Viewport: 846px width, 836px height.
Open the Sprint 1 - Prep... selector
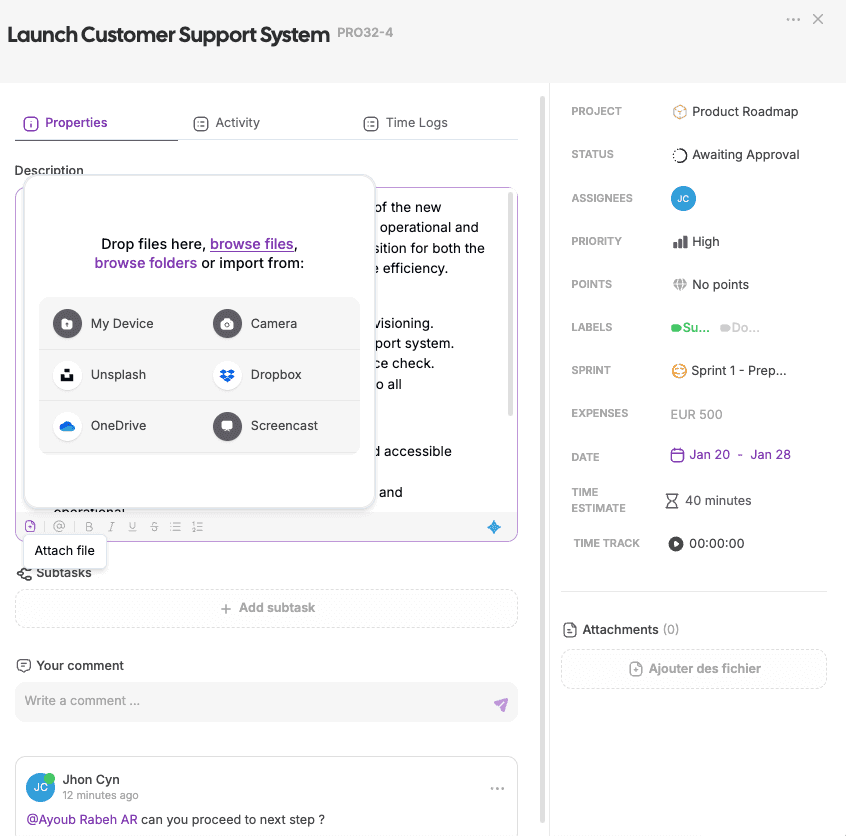point(729,371)
